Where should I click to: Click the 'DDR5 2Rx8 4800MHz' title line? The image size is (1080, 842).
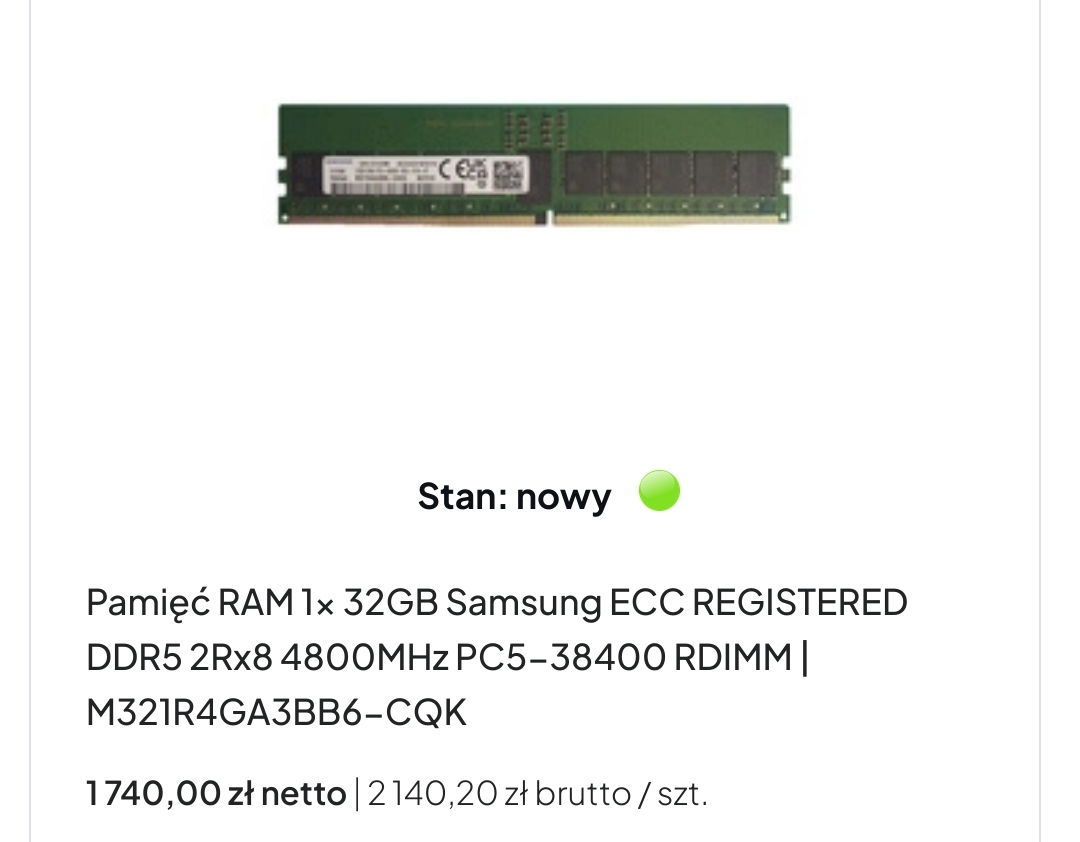tap(267, 657)
